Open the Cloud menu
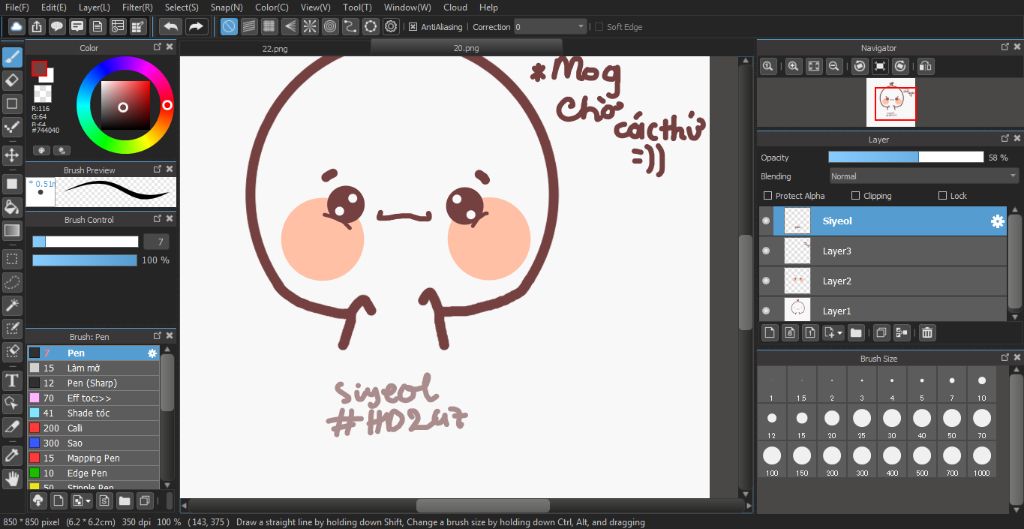Screen dimensions: 1024x529 (x=455, y=7)
